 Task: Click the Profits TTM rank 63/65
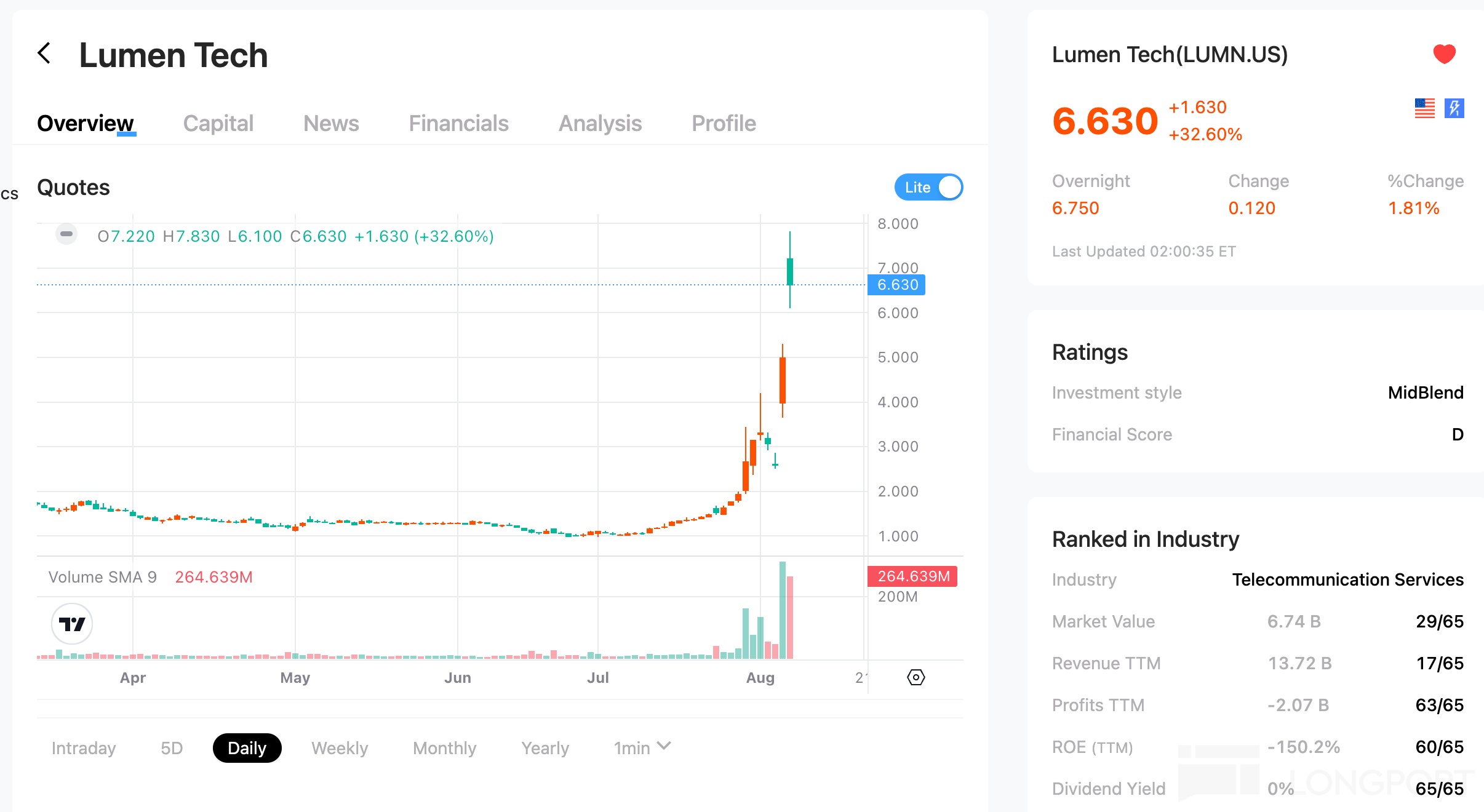(1440, 705)
